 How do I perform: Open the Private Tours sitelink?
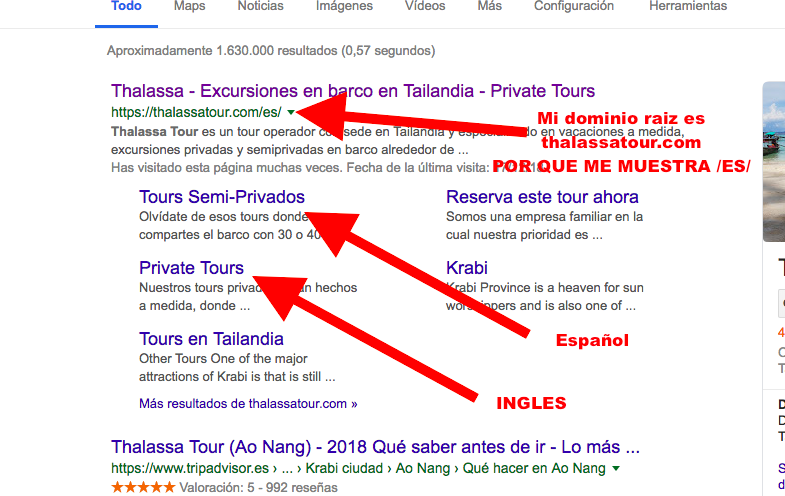pyautogui.click(x=191, y=268)
